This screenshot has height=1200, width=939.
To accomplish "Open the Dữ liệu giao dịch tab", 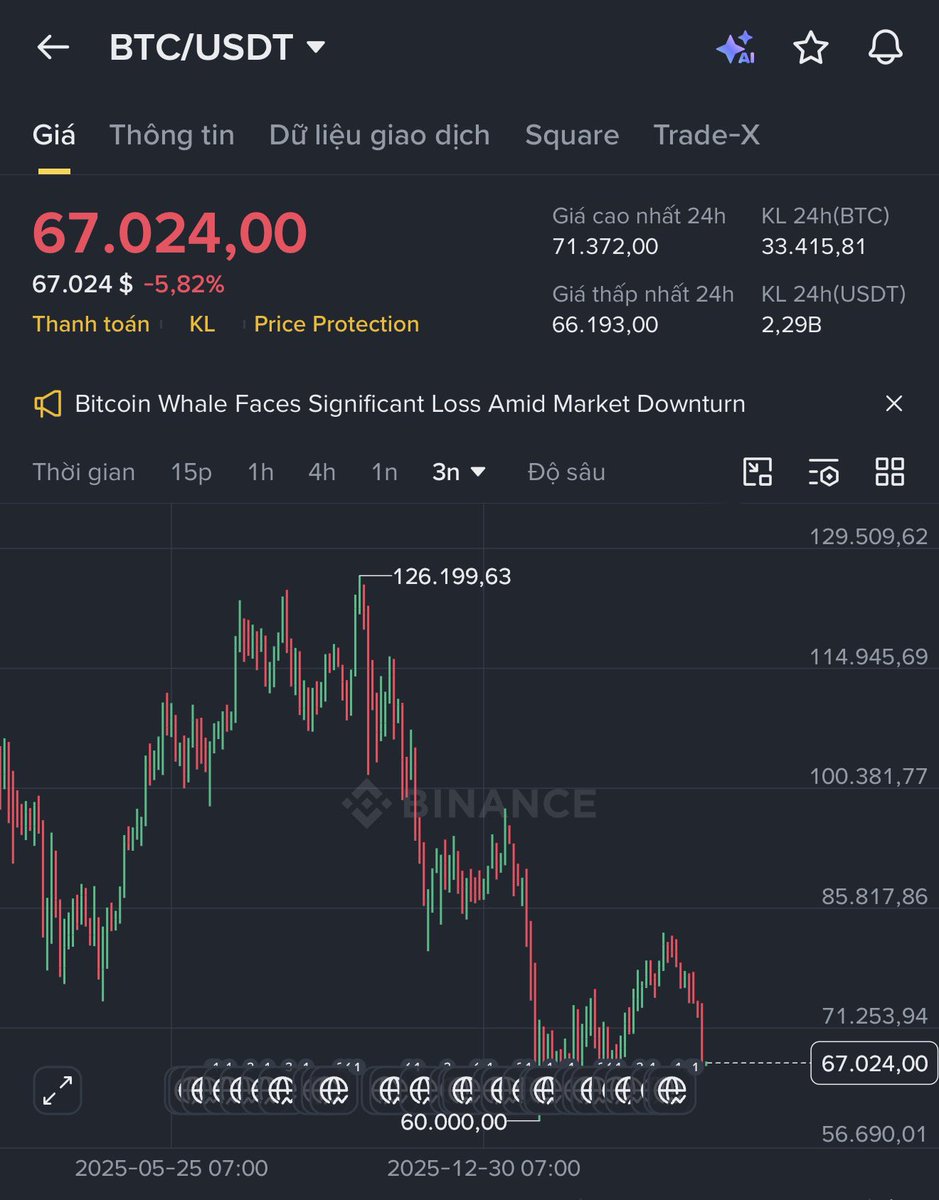I will point(380,135).
